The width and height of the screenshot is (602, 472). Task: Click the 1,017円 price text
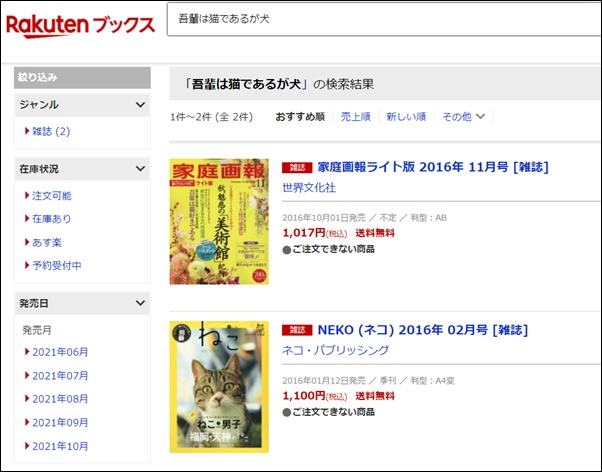click(304, 233)
